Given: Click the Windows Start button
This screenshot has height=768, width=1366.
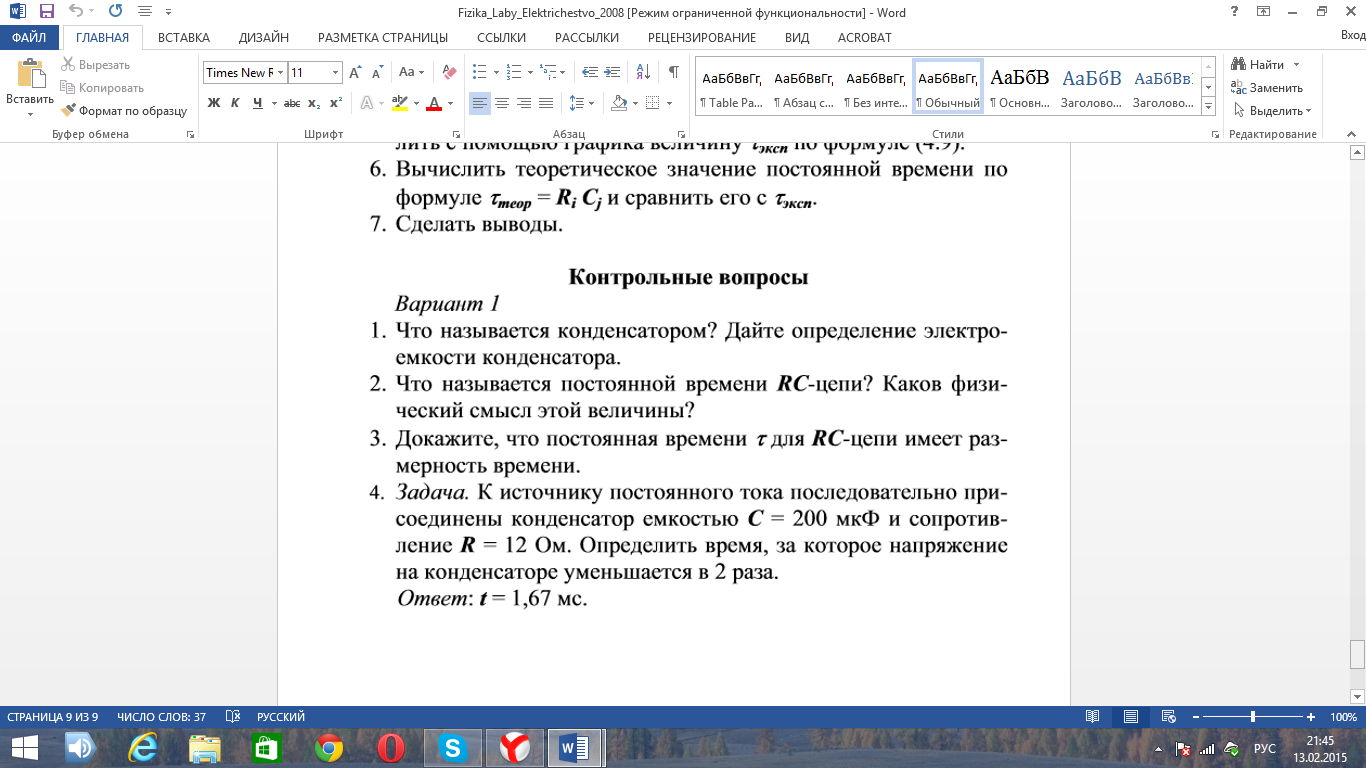Looking at the screenshot, I should click(x=24, y=748).
